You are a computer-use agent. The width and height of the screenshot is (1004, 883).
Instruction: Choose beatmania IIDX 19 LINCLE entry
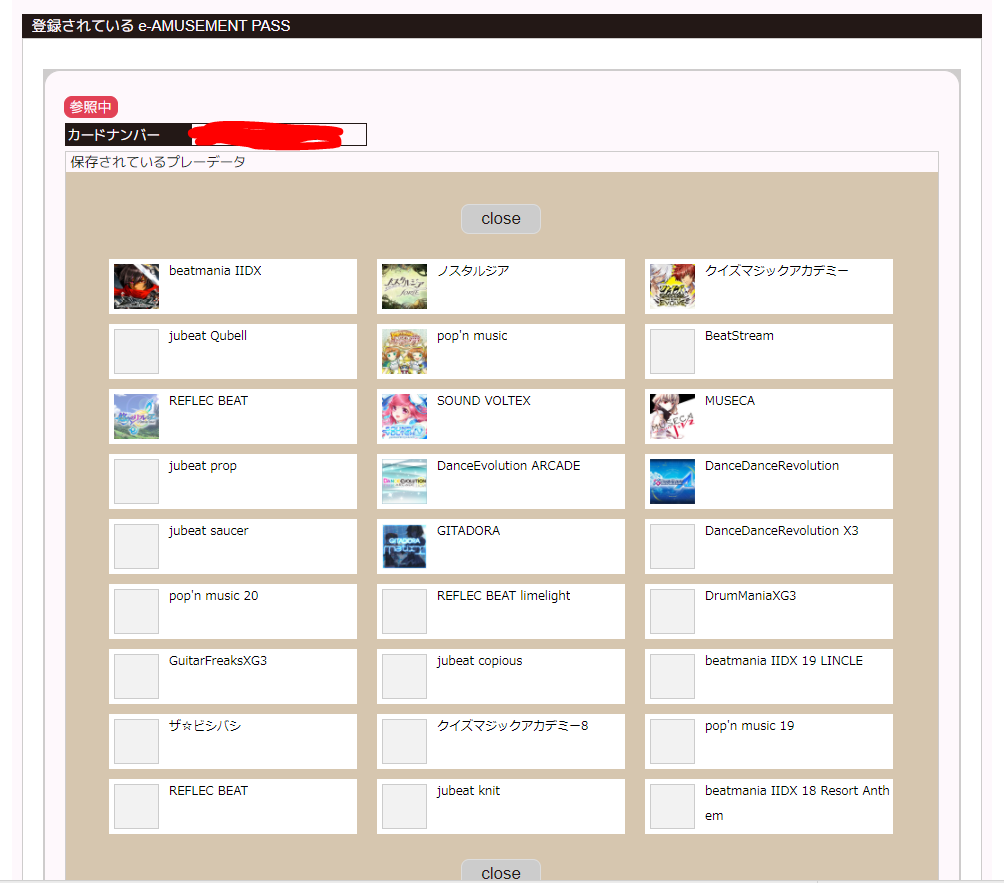click(768, 676)
